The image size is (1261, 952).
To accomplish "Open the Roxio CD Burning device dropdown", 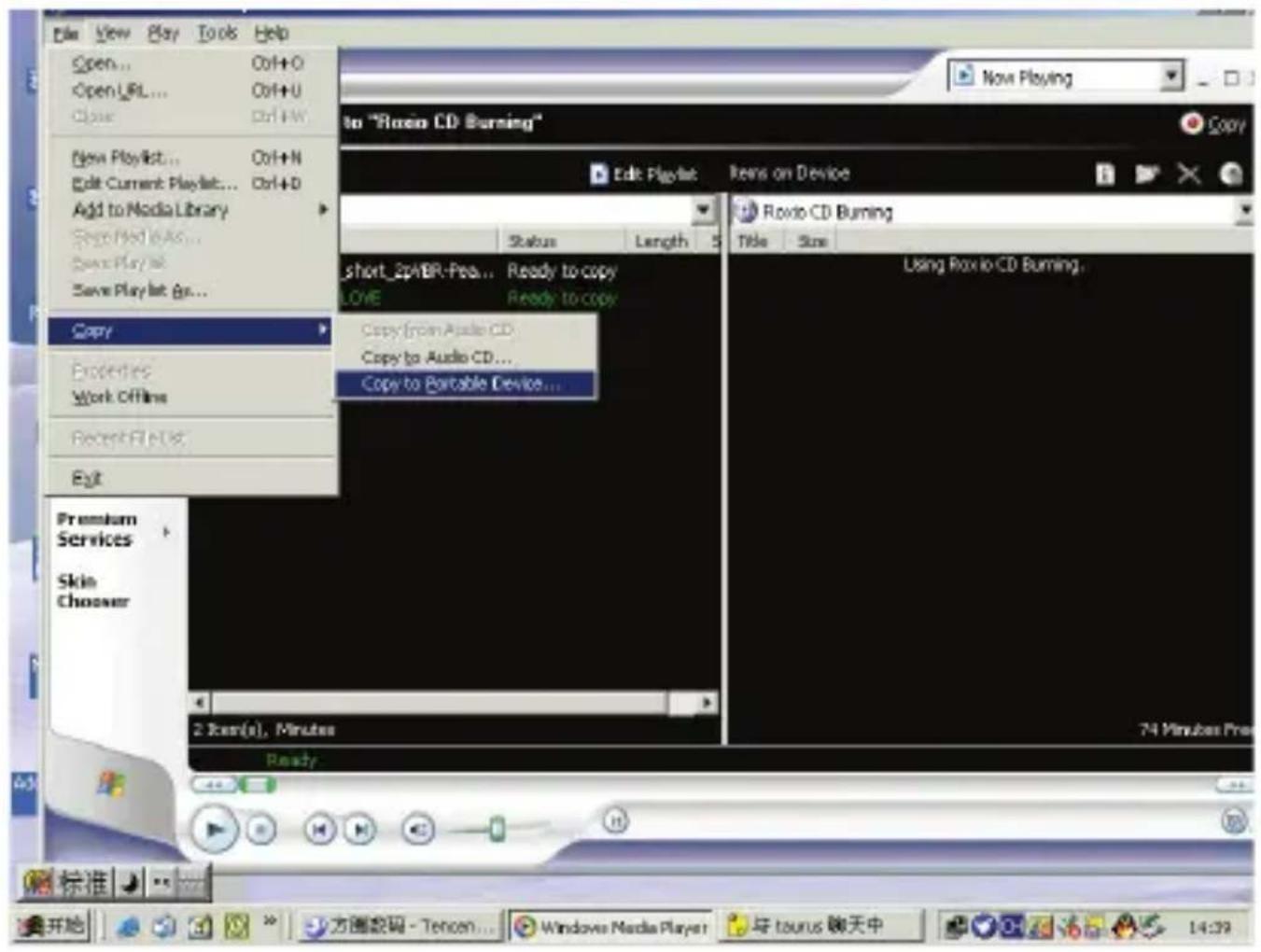I will tap(1245, 212).
